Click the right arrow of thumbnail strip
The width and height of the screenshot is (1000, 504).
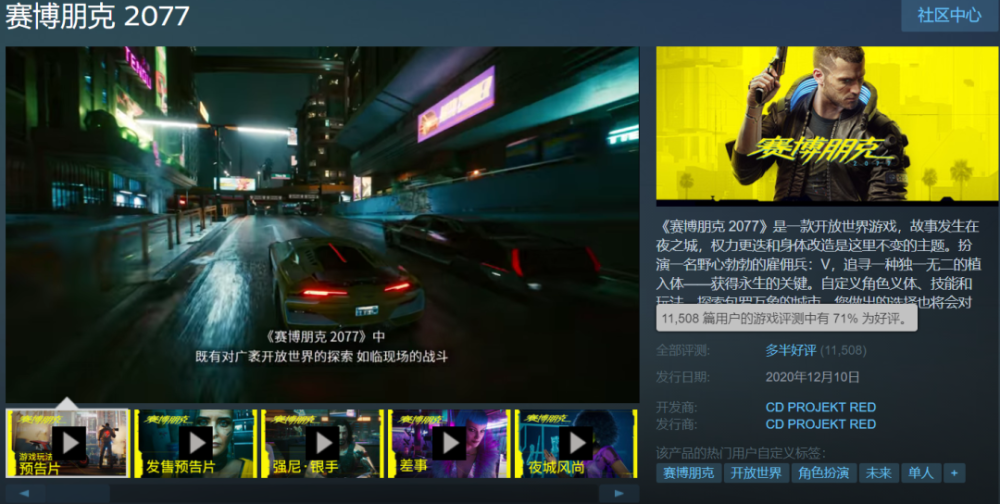point(619,493)
